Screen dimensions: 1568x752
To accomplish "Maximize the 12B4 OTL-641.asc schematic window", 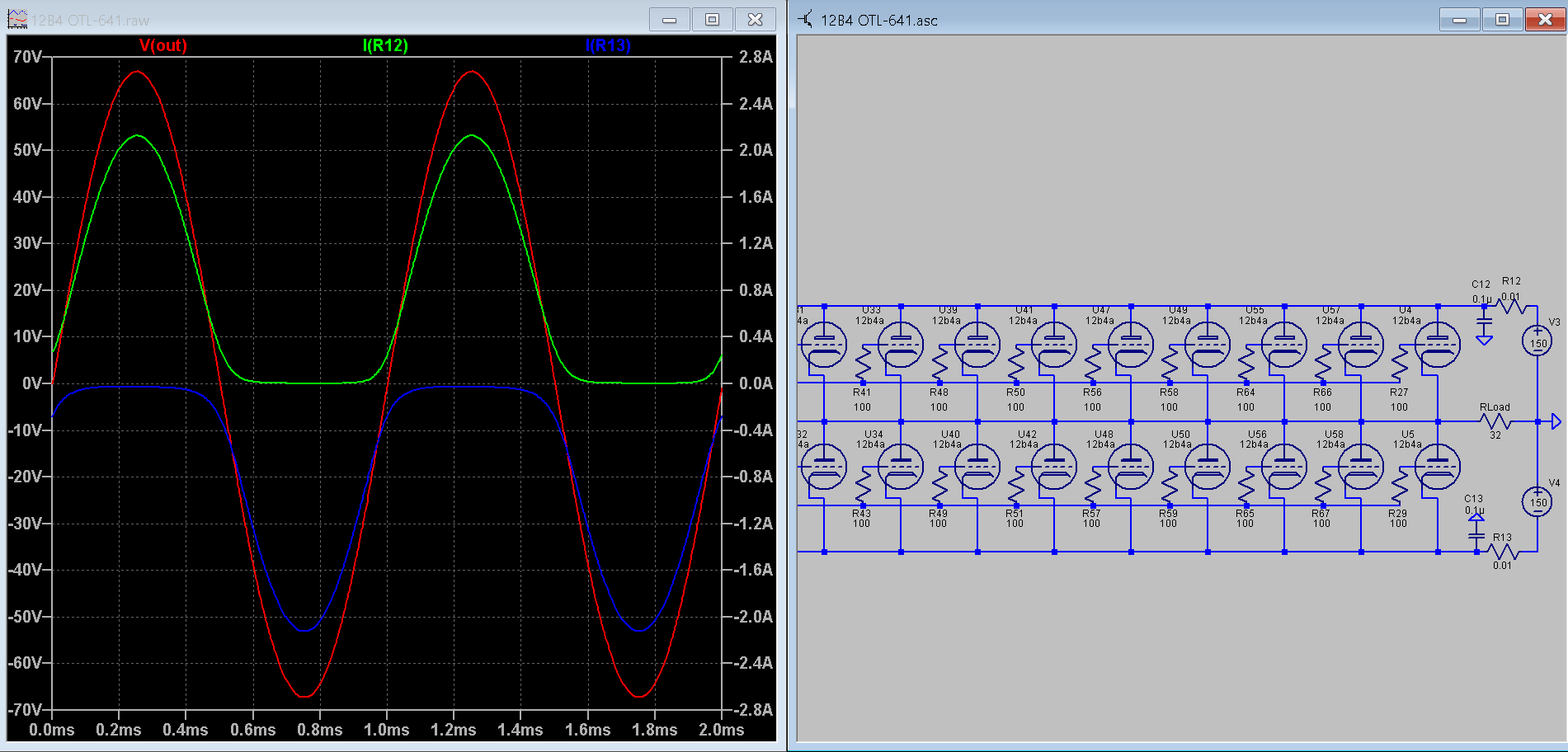I will (1503, 19).
